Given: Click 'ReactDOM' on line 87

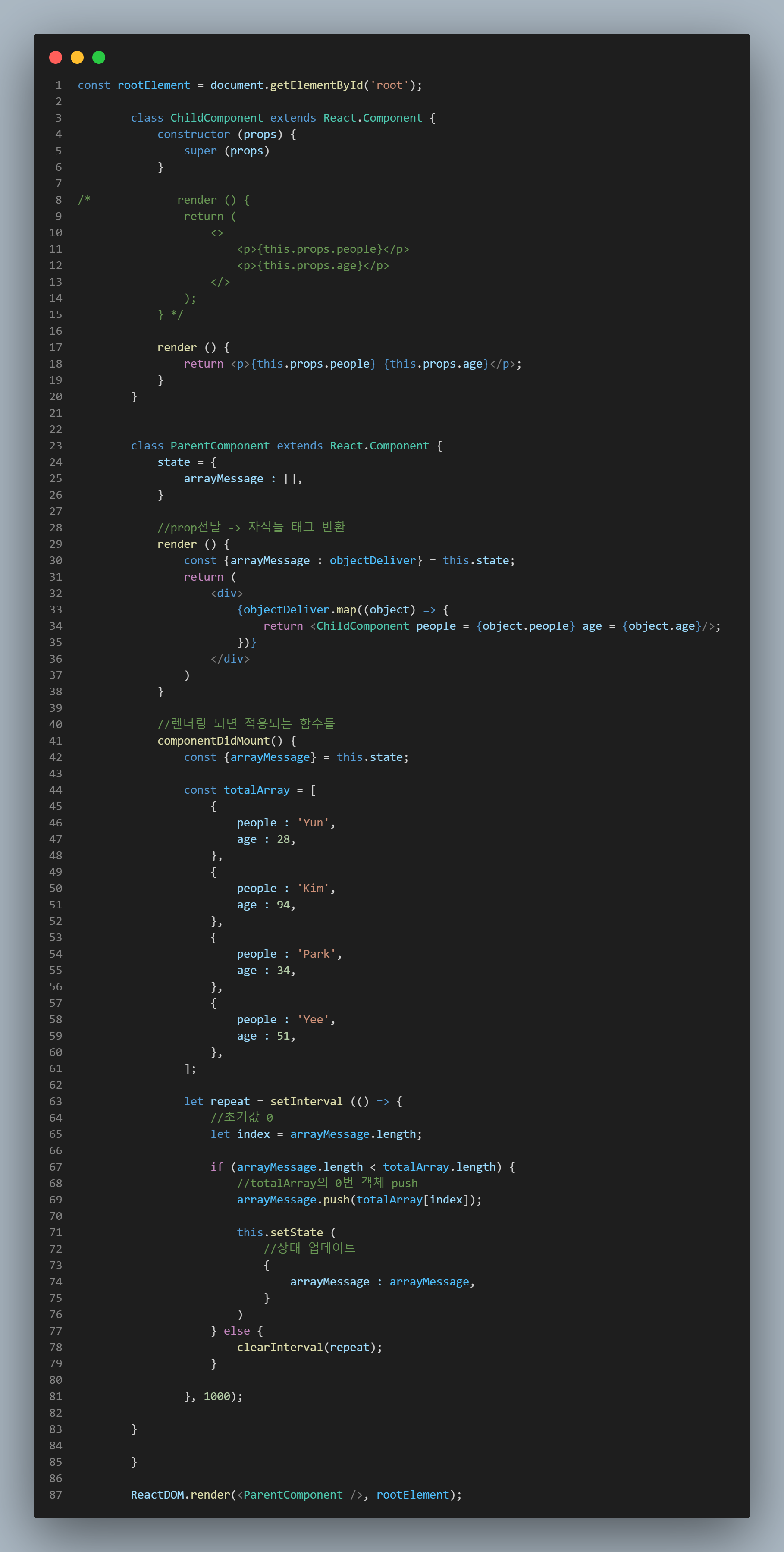Looking at the screenshot, I should [x=157, y=1495].
